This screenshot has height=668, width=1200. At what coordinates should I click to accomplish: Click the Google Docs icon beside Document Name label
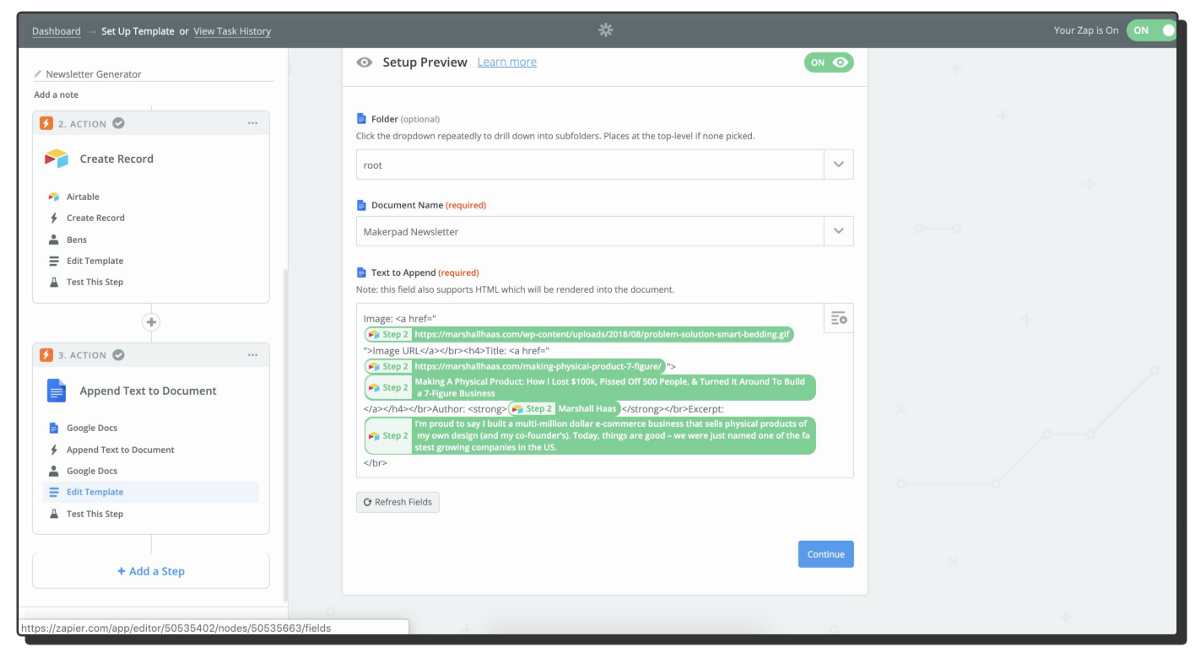[362, 205]
